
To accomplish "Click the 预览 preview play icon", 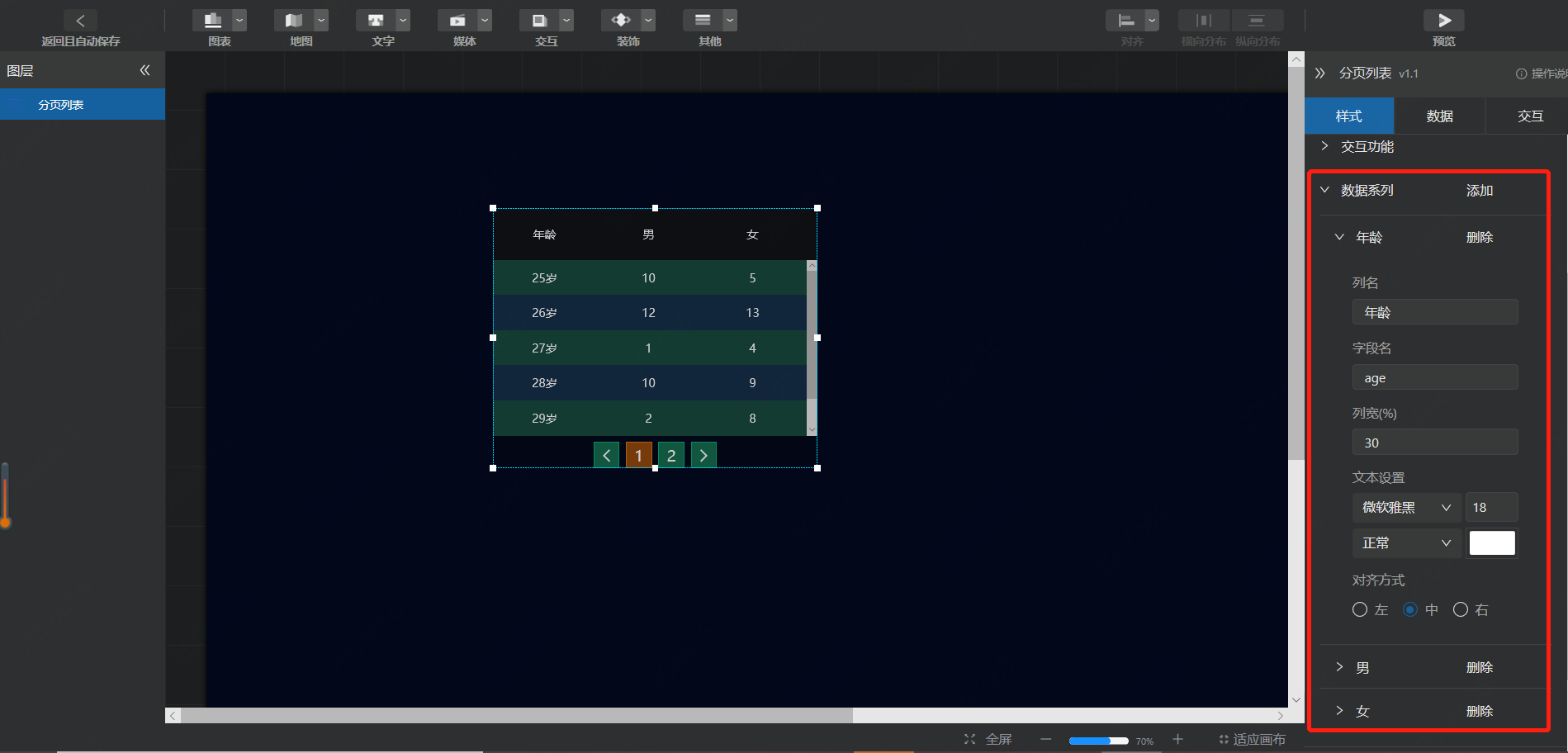I will coord(1444,21).
